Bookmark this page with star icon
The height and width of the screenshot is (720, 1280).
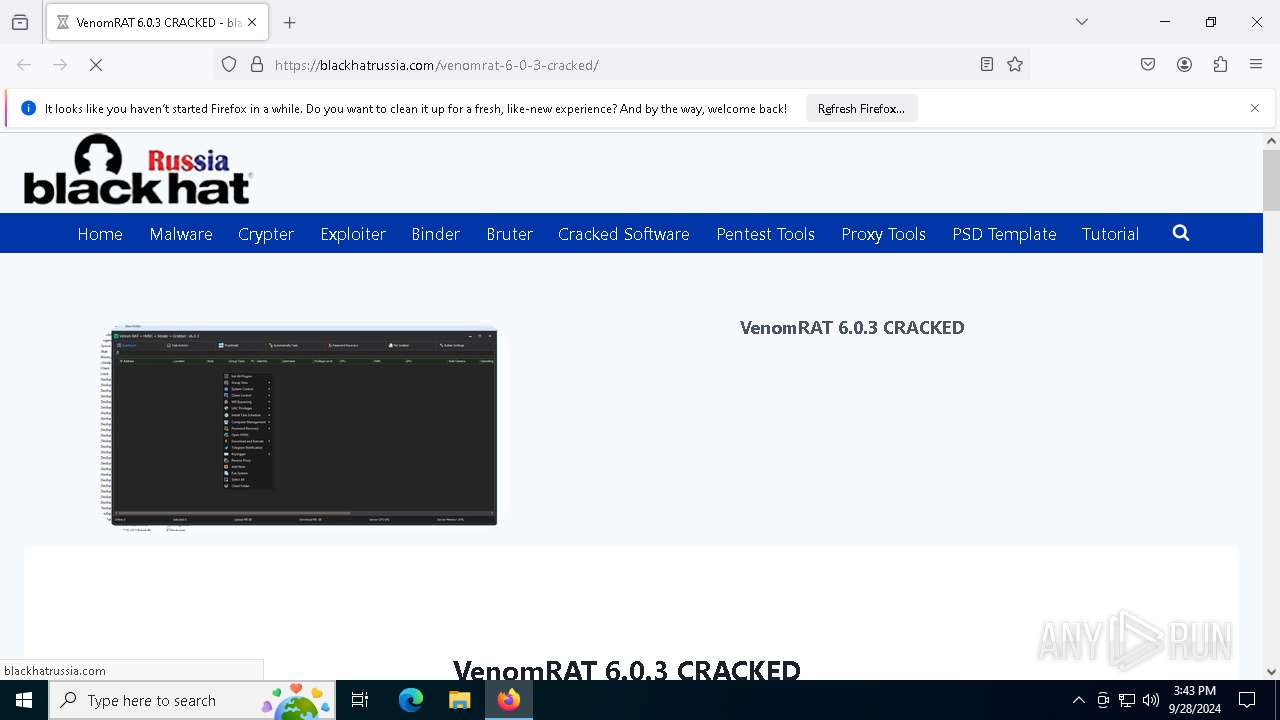(1015, 65)
